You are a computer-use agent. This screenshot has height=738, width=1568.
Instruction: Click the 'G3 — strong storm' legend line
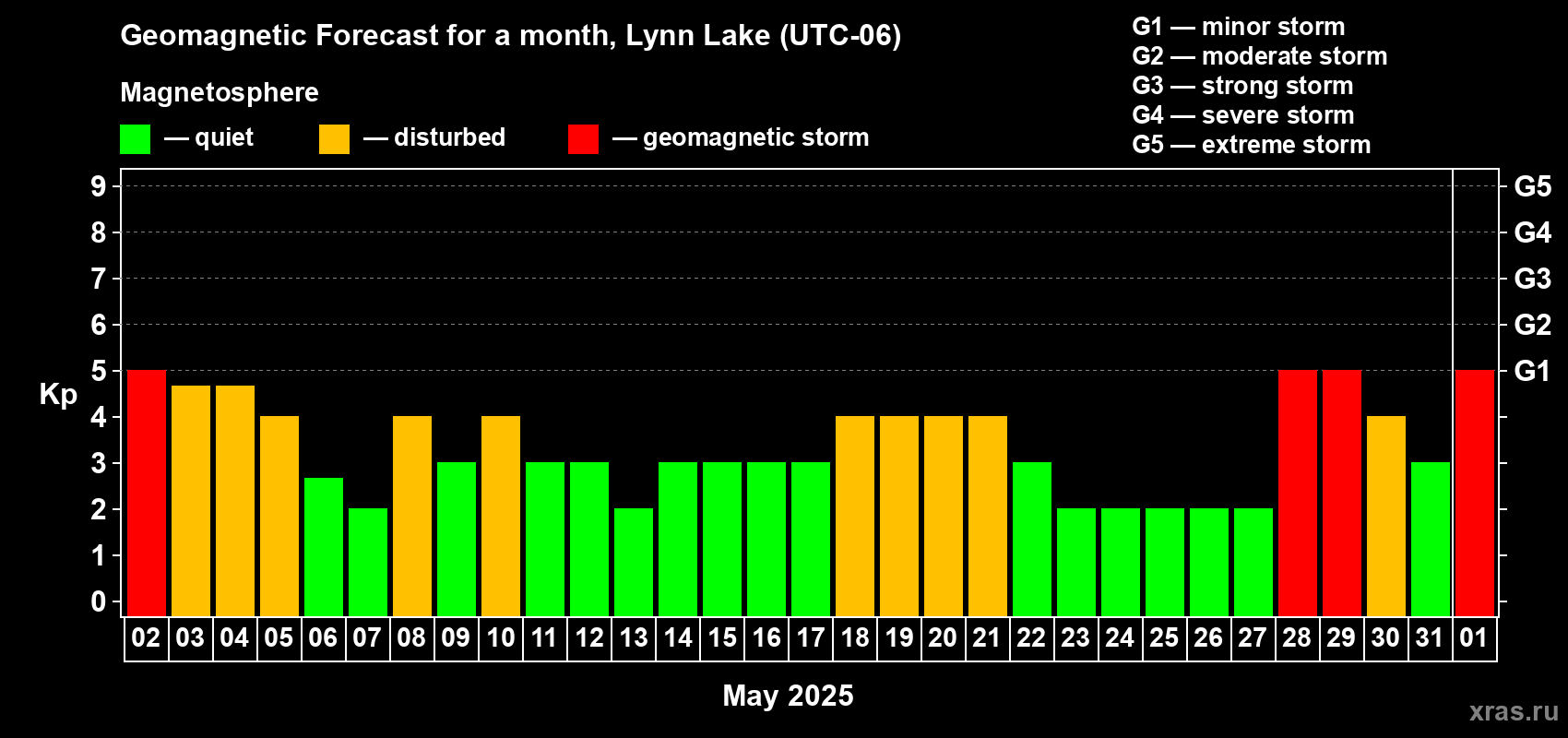[x=1242, y=86]
